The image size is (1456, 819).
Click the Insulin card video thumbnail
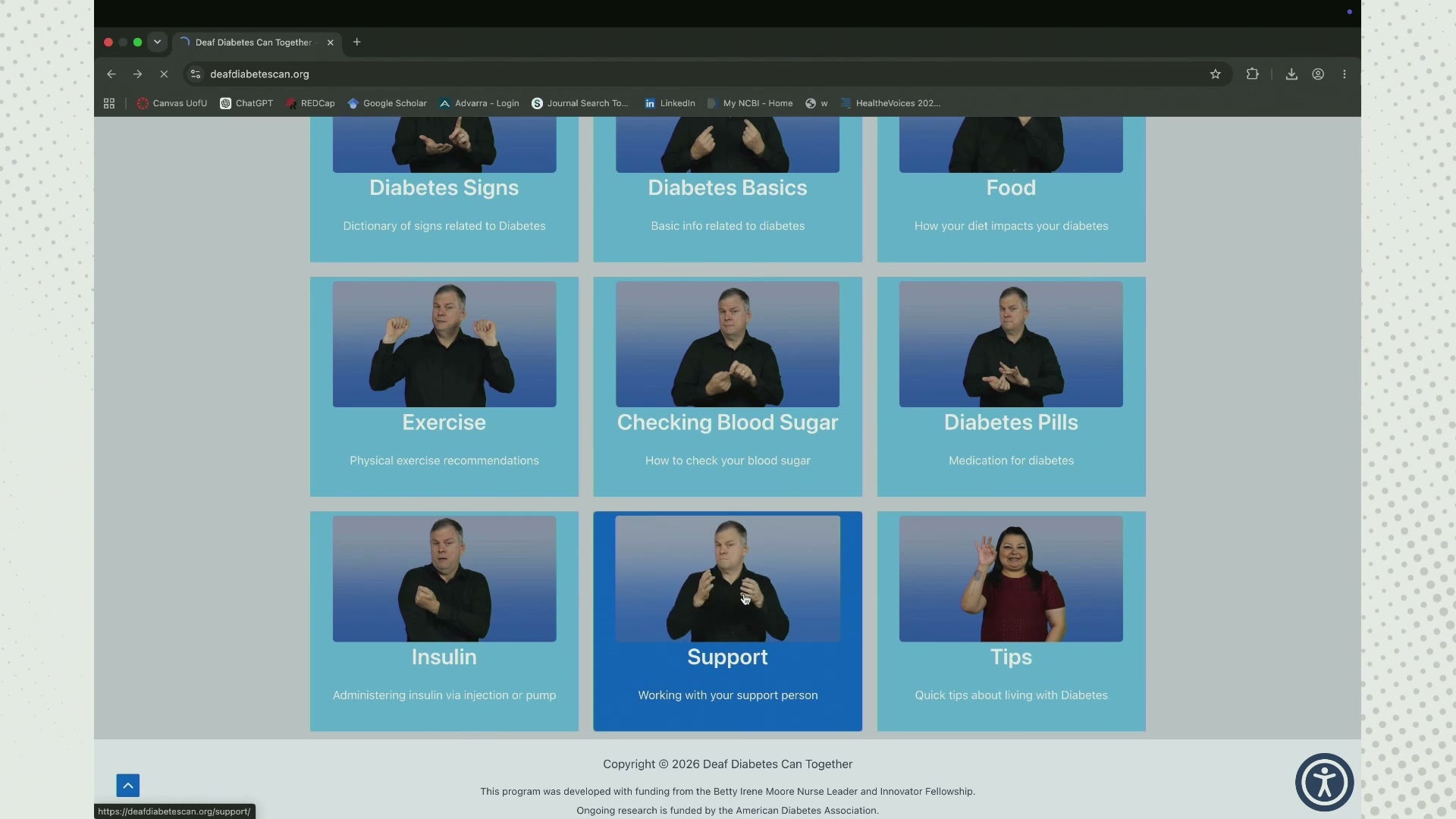(x=444, y=579)
